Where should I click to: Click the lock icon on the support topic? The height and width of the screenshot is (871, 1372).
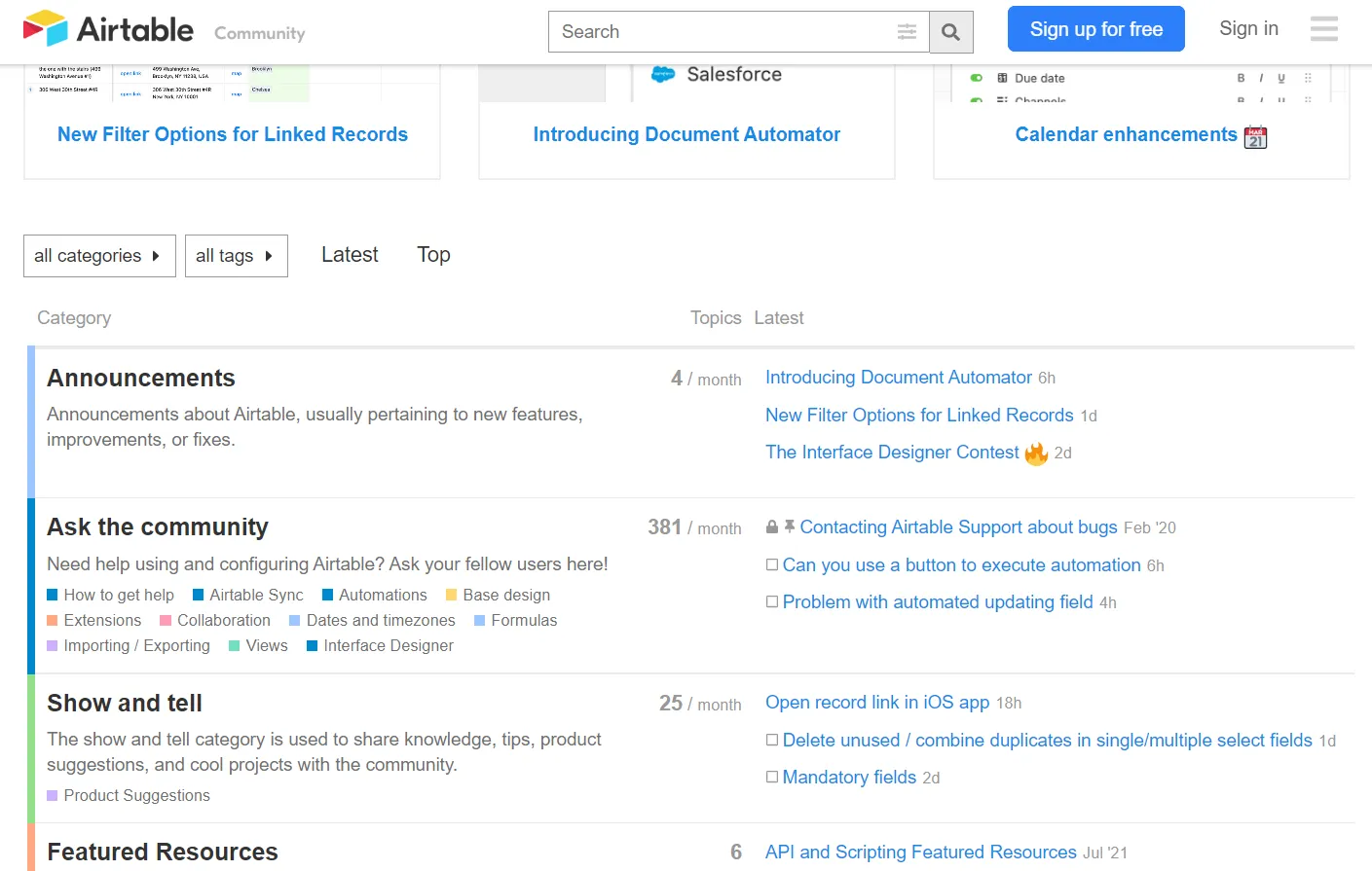pyautogui.click(x=772, y=526)
